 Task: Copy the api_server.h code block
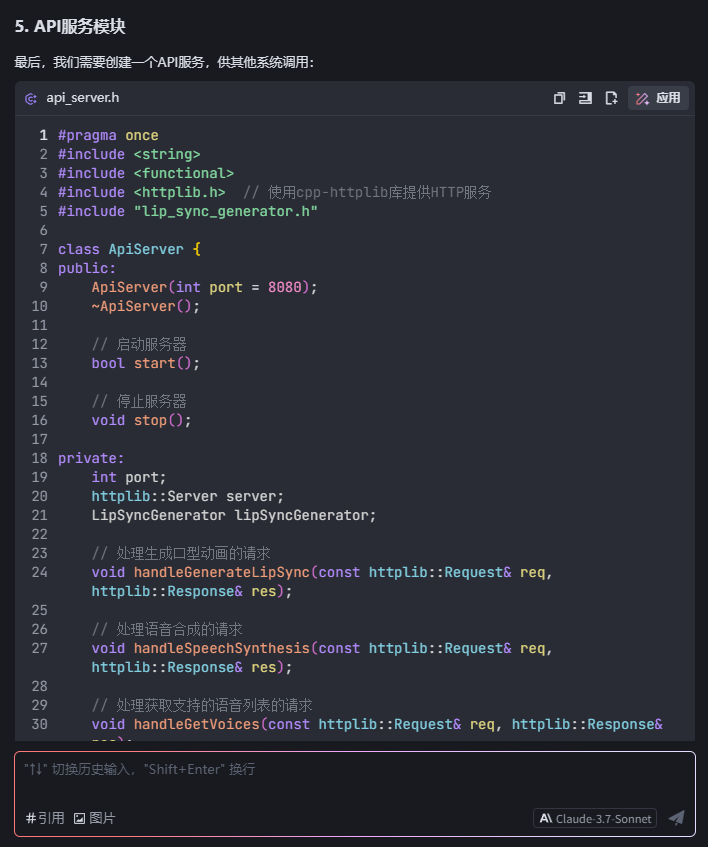[560, 98]
